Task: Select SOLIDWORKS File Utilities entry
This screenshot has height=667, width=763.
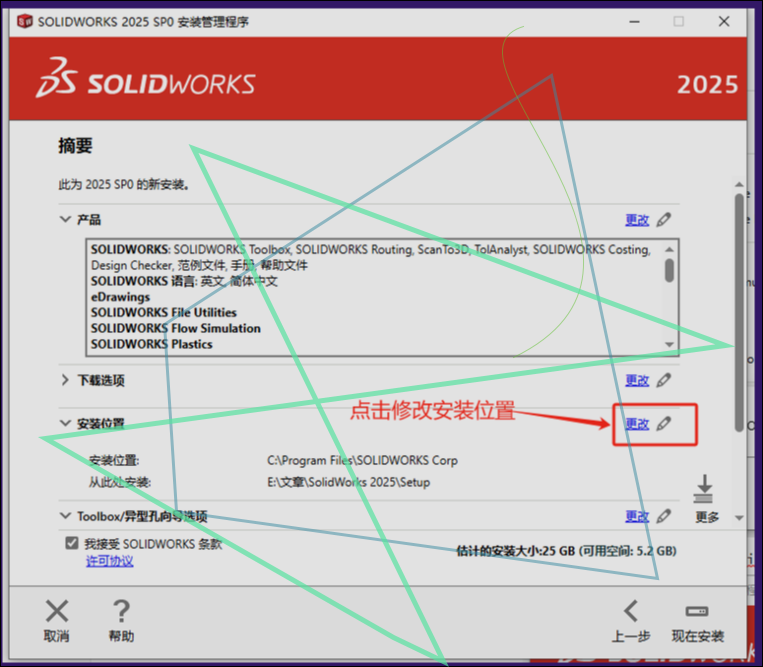Action: pyautogui.click(x=164, y=312)
